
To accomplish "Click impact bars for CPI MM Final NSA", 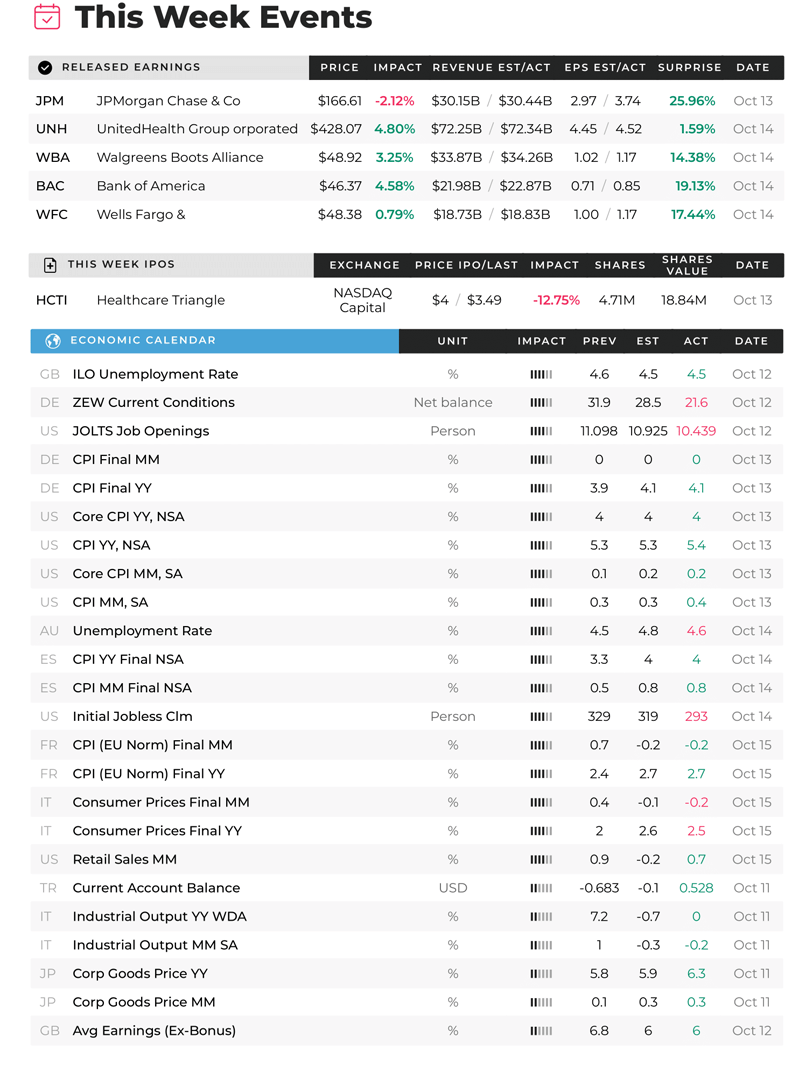I will (541, 689).
